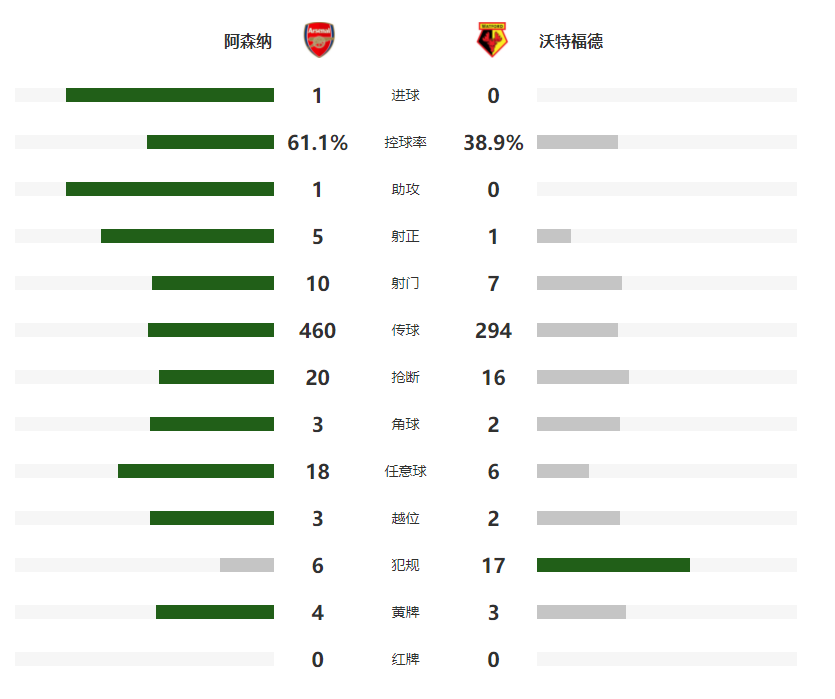Viewport: 835px width, 699px height.
Task: Select the 射正 stat label
Action: click(405, 236)
